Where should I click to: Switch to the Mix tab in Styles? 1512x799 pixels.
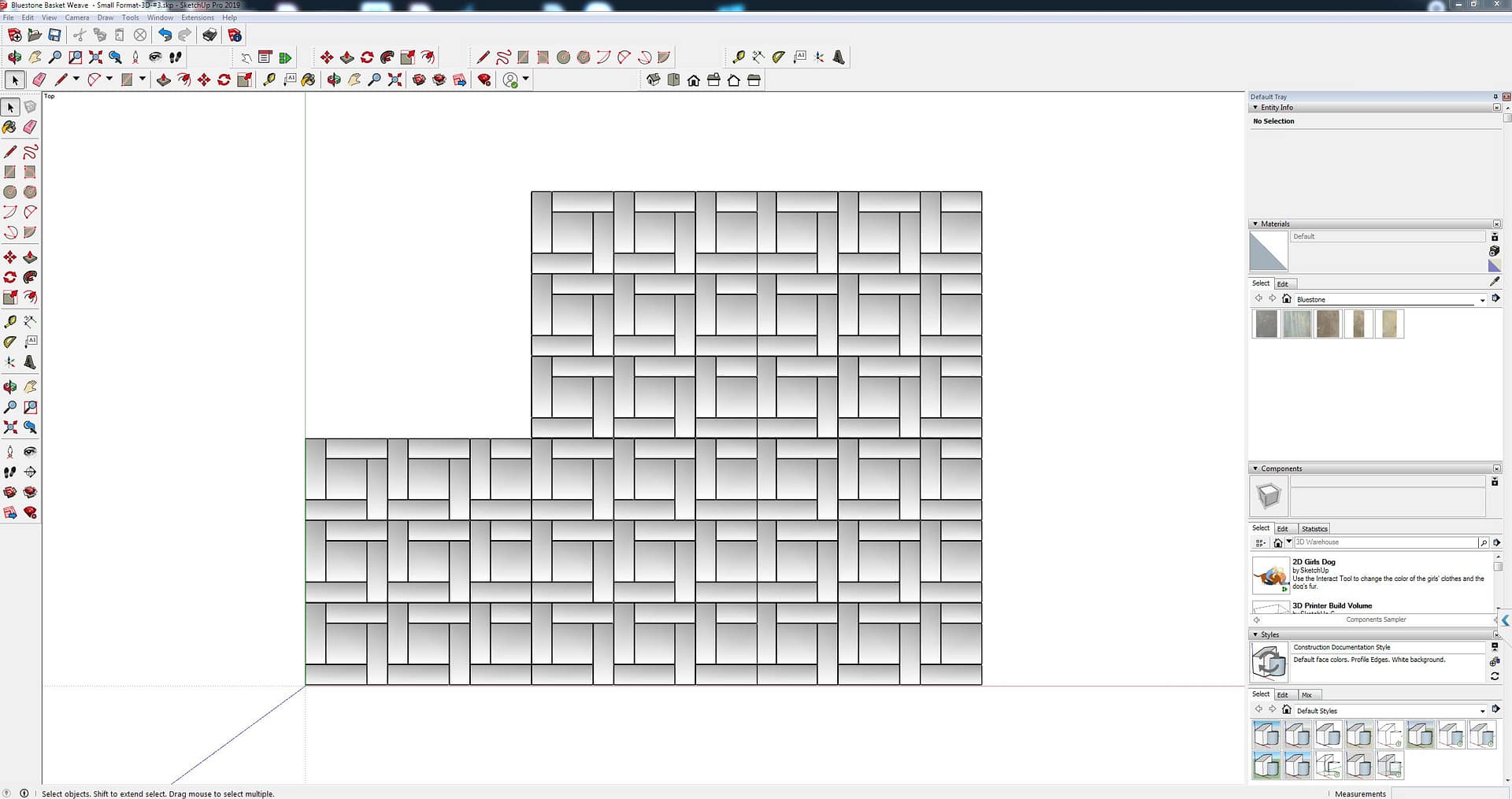[x=1306, y=695]
